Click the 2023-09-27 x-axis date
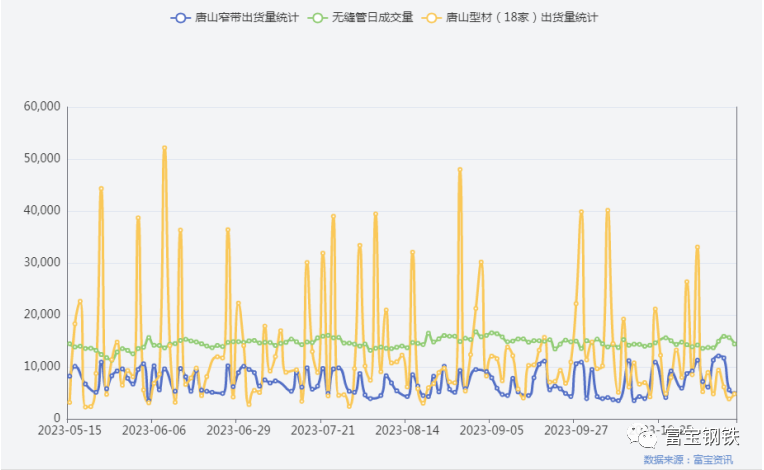764x470 pixels. 576,431
